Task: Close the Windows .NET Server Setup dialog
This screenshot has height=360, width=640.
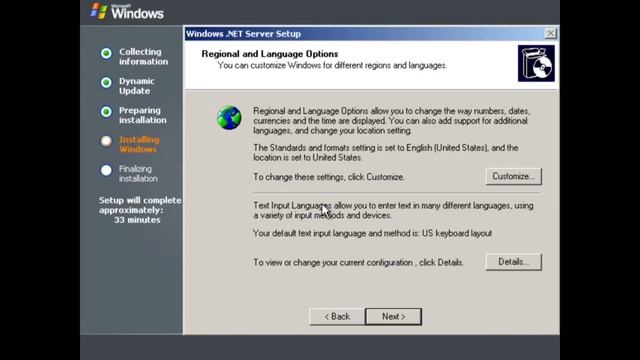Action: (550, 33)
